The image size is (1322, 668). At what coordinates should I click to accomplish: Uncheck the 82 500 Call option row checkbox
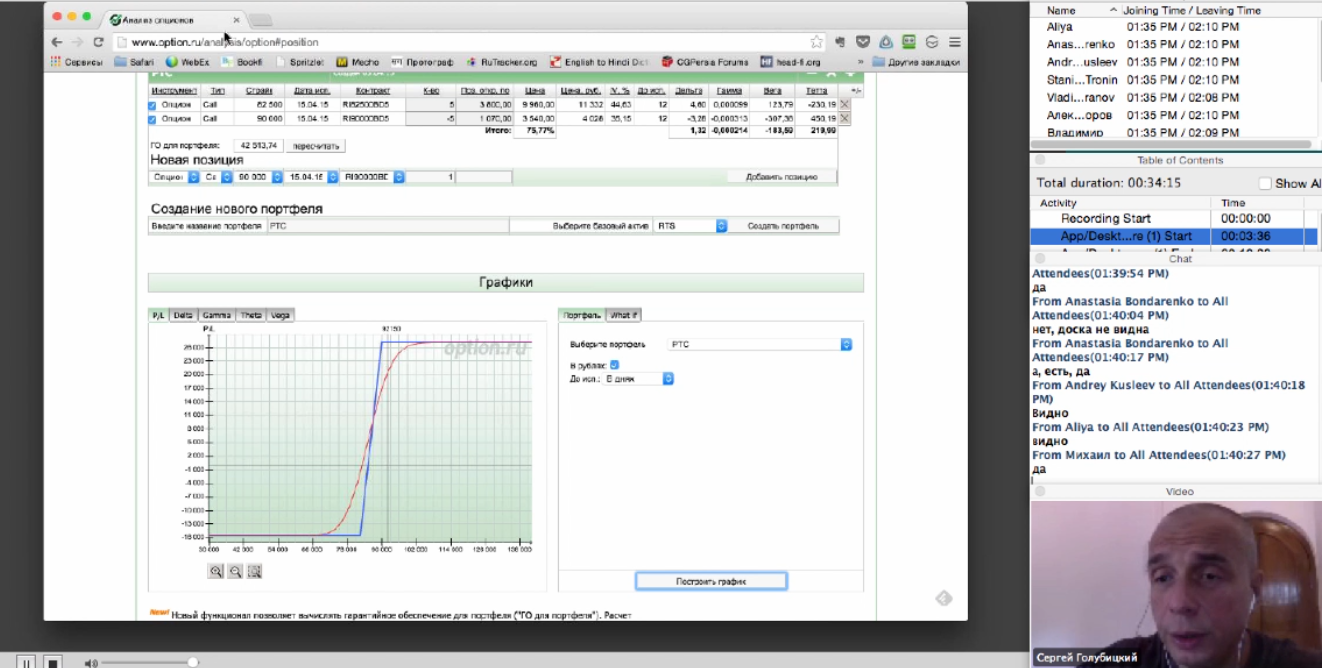click(153, 105)
